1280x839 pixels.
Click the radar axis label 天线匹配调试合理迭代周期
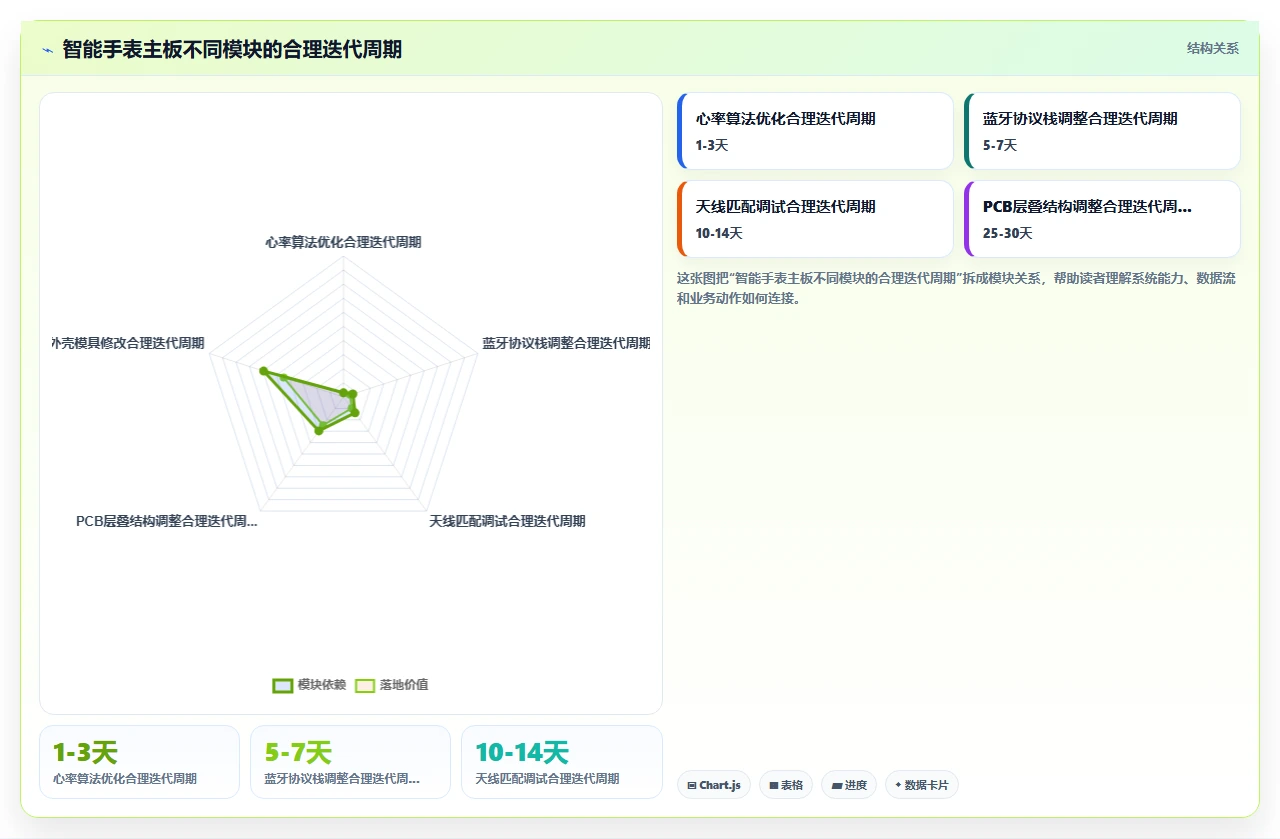pyautogui.click(x=507, y=521)
